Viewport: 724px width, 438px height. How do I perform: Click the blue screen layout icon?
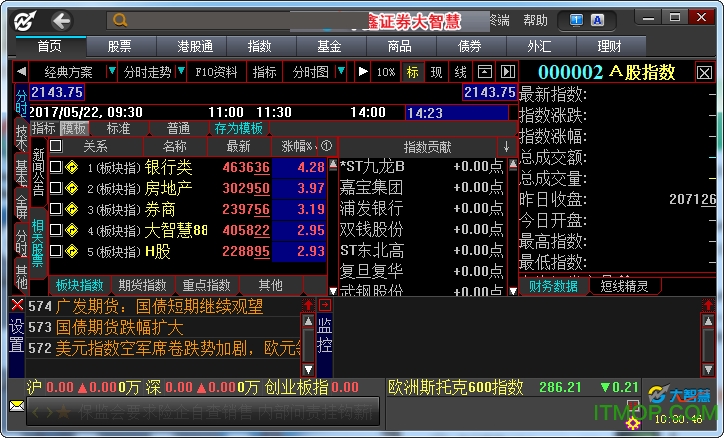tap(576, 20)
